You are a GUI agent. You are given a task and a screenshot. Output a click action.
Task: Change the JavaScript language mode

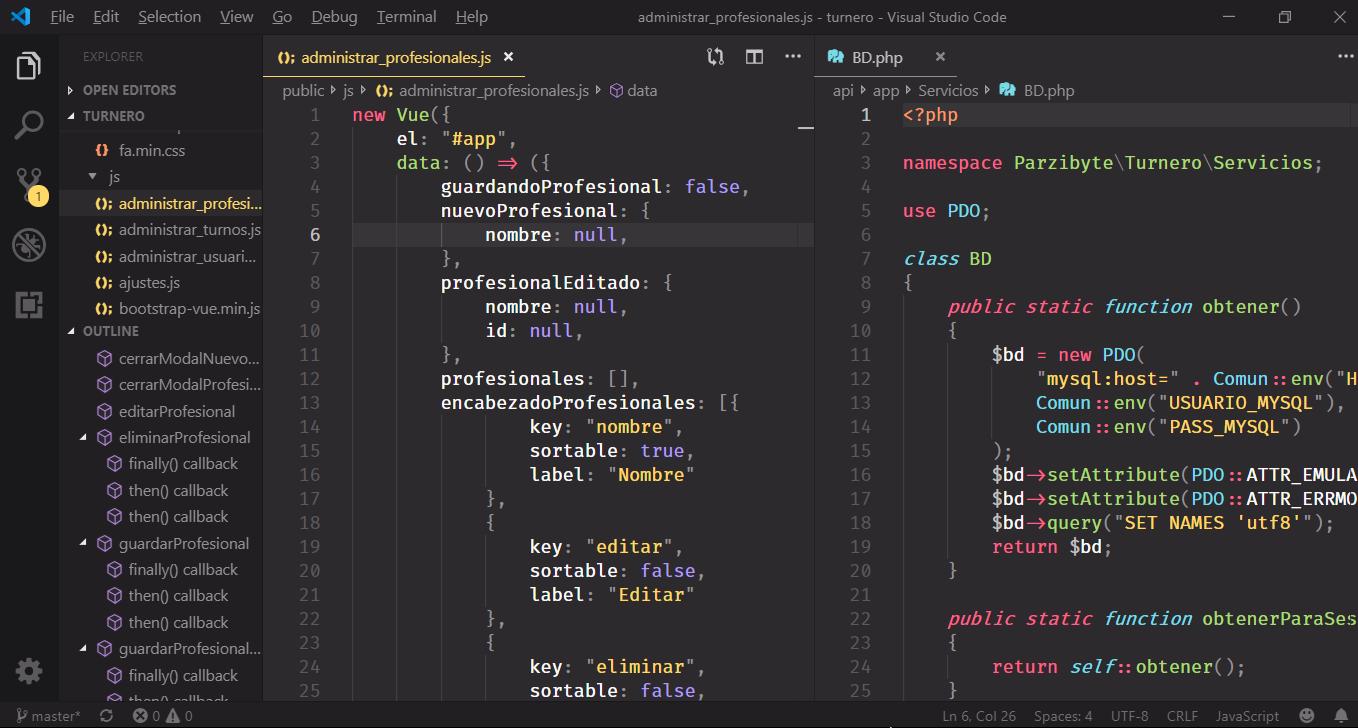pos(1246,716)
